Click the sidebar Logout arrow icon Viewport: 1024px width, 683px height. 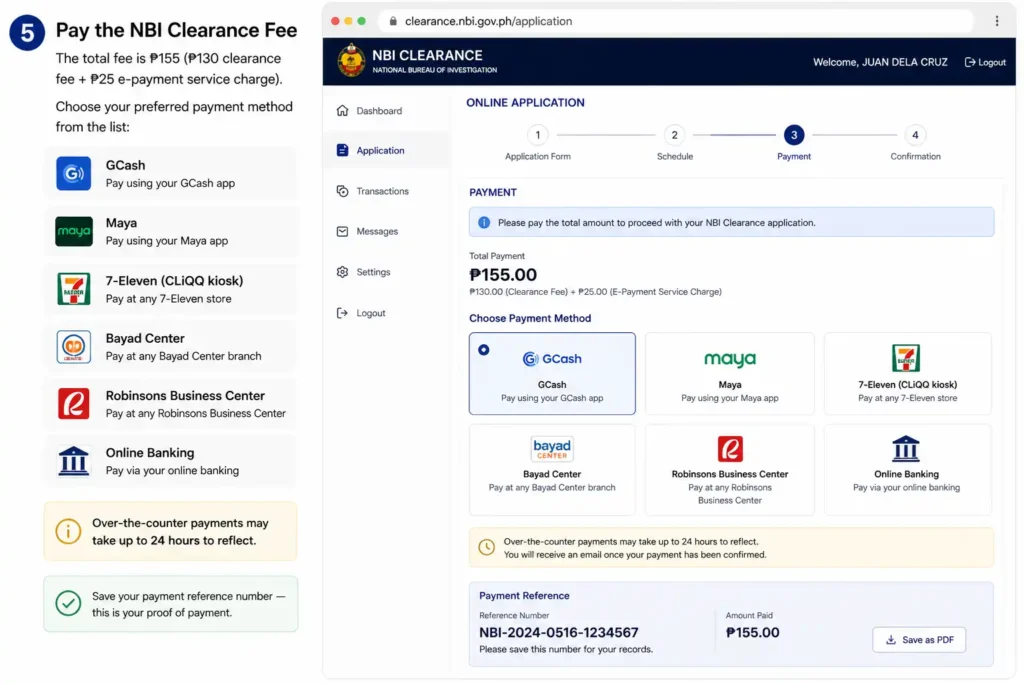342,313
